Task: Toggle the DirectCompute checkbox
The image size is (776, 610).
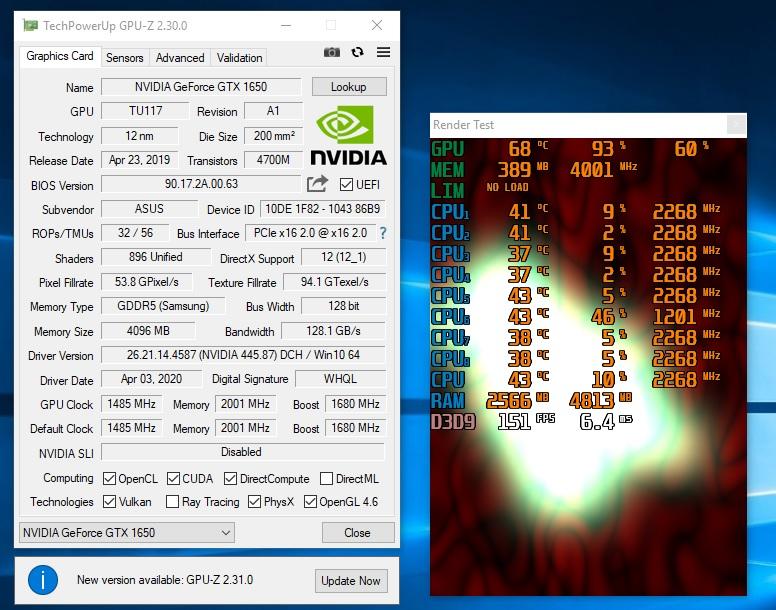Action: pos(230,478)
